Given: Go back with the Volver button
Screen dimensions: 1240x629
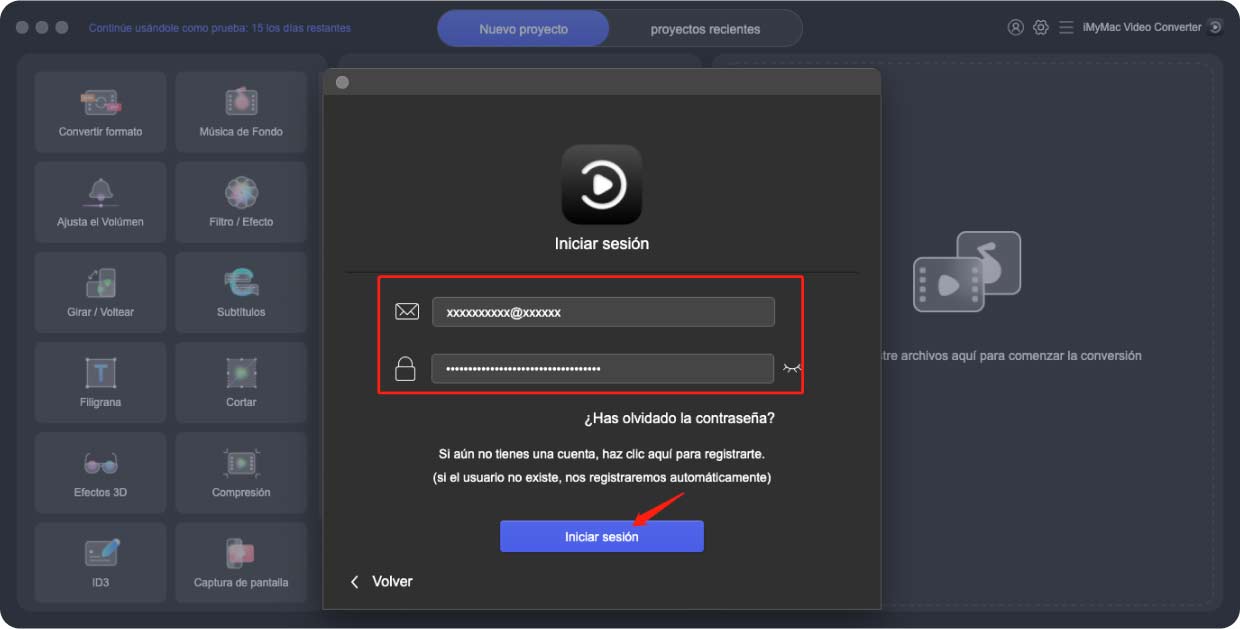Looking at the screenshot, I should point(381,582).
